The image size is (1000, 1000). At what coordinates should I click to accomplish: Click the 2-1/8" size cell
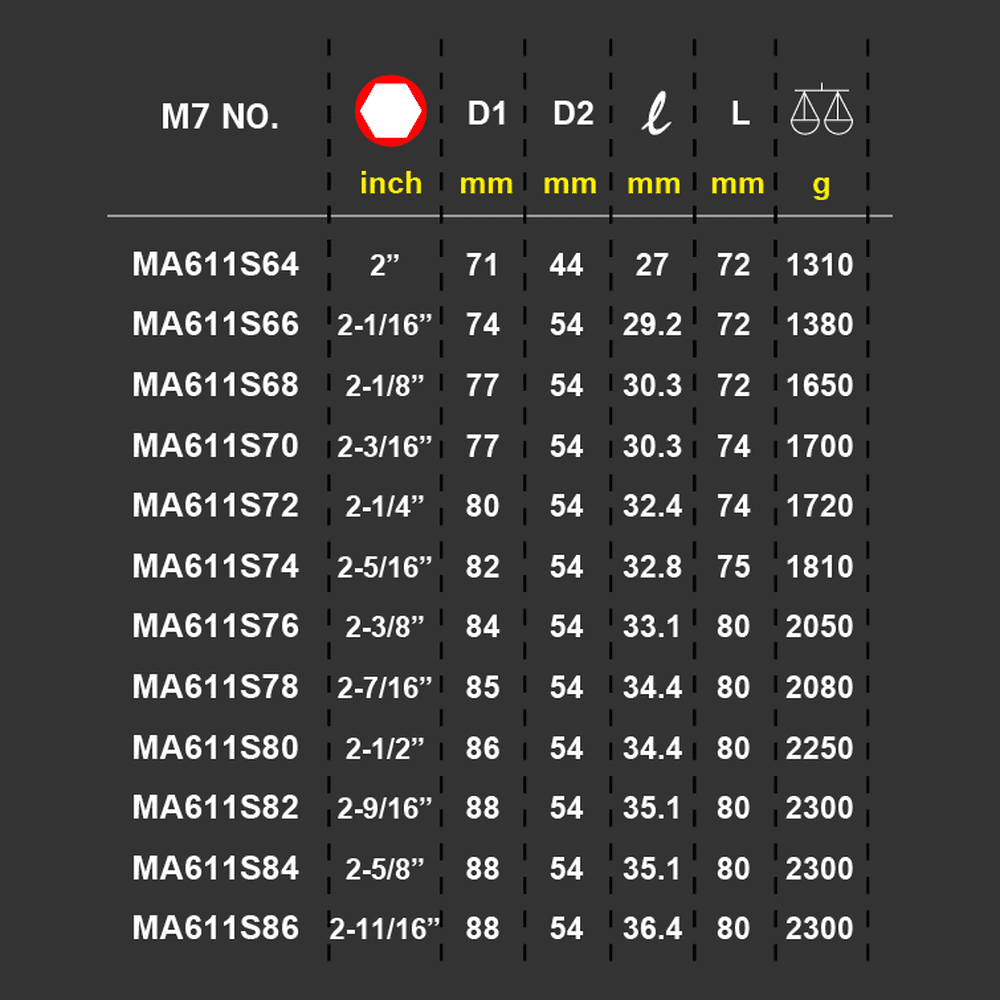click(385, 386)
